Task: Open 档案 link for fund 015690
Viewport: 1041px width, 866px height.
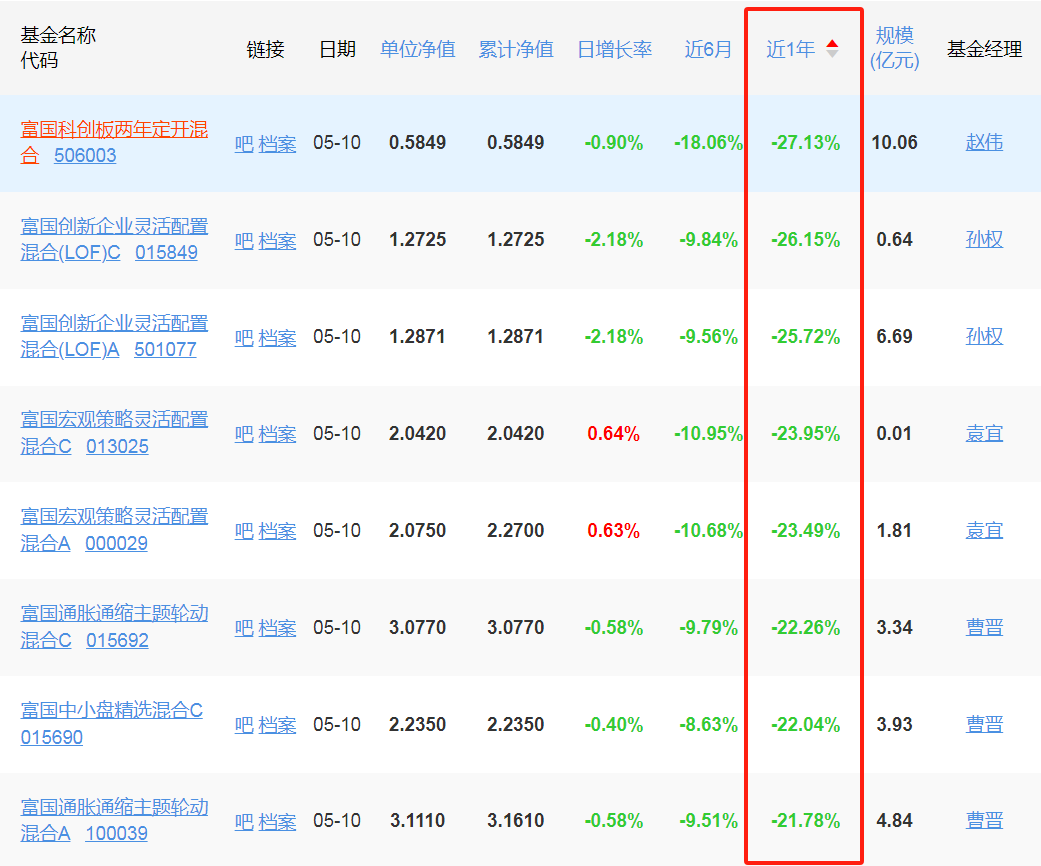Action: pyautogui.click(x=277, y=725)
